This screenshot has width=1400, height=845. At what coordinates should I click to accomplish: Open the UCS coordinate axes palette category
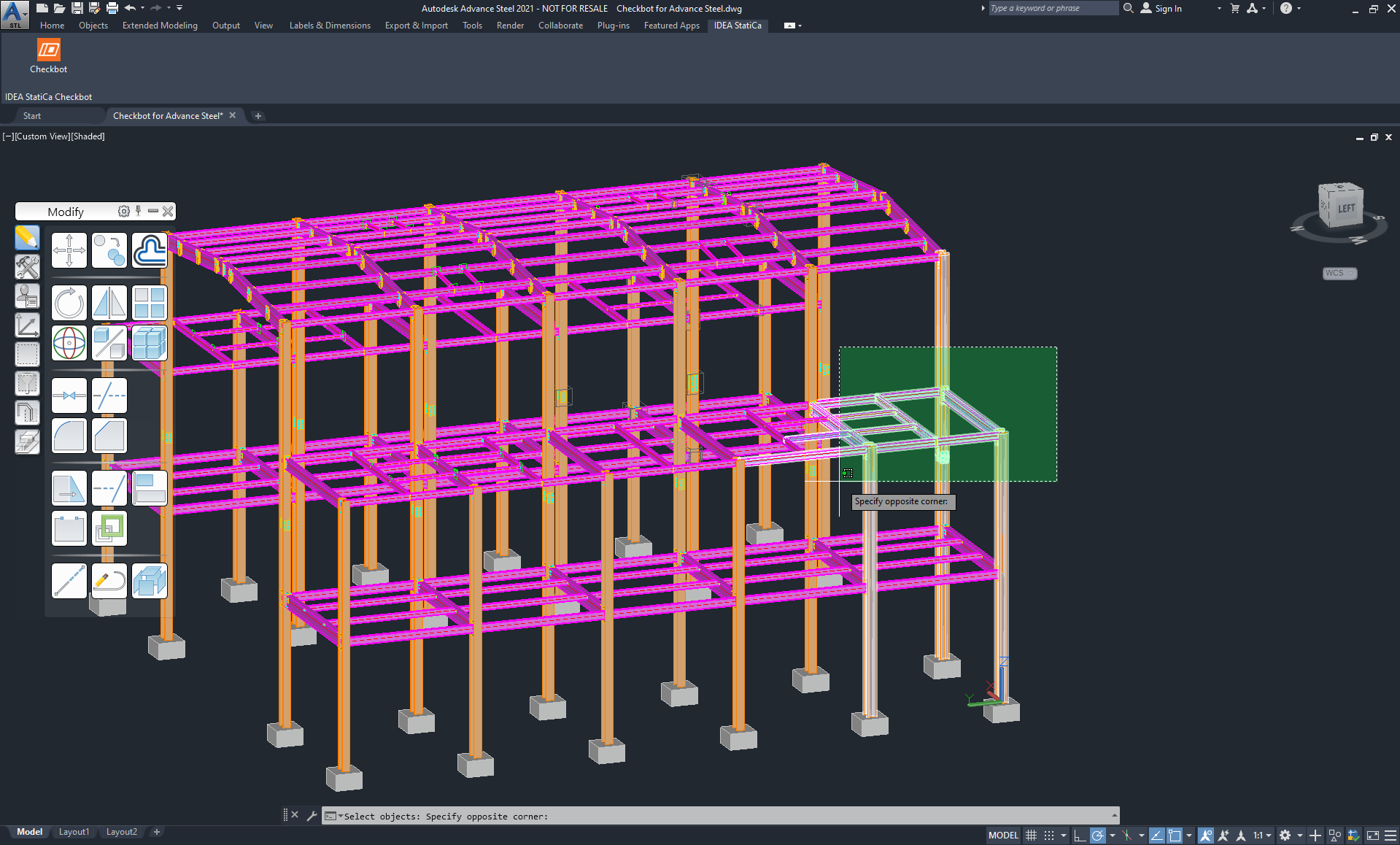click(x=27, y=325)
